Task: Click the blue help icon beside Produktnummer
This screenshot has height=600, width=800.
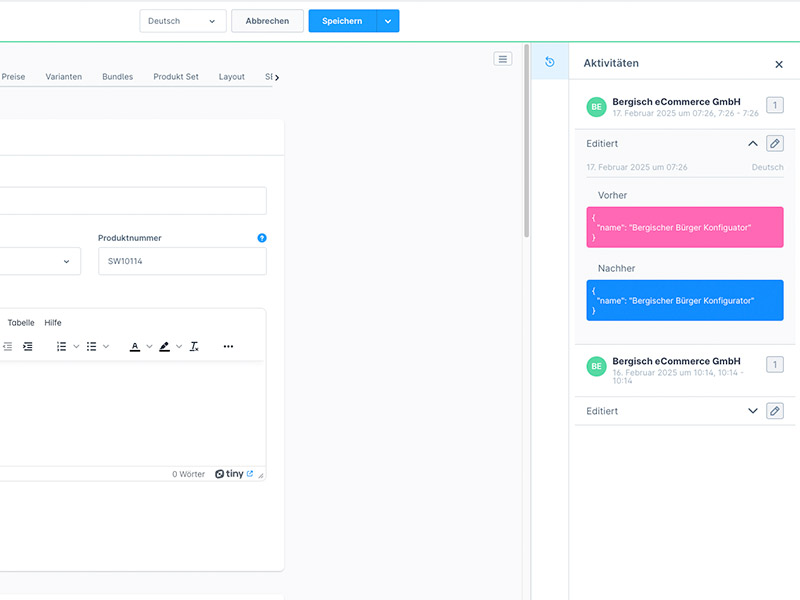Action: click(262, 238)
